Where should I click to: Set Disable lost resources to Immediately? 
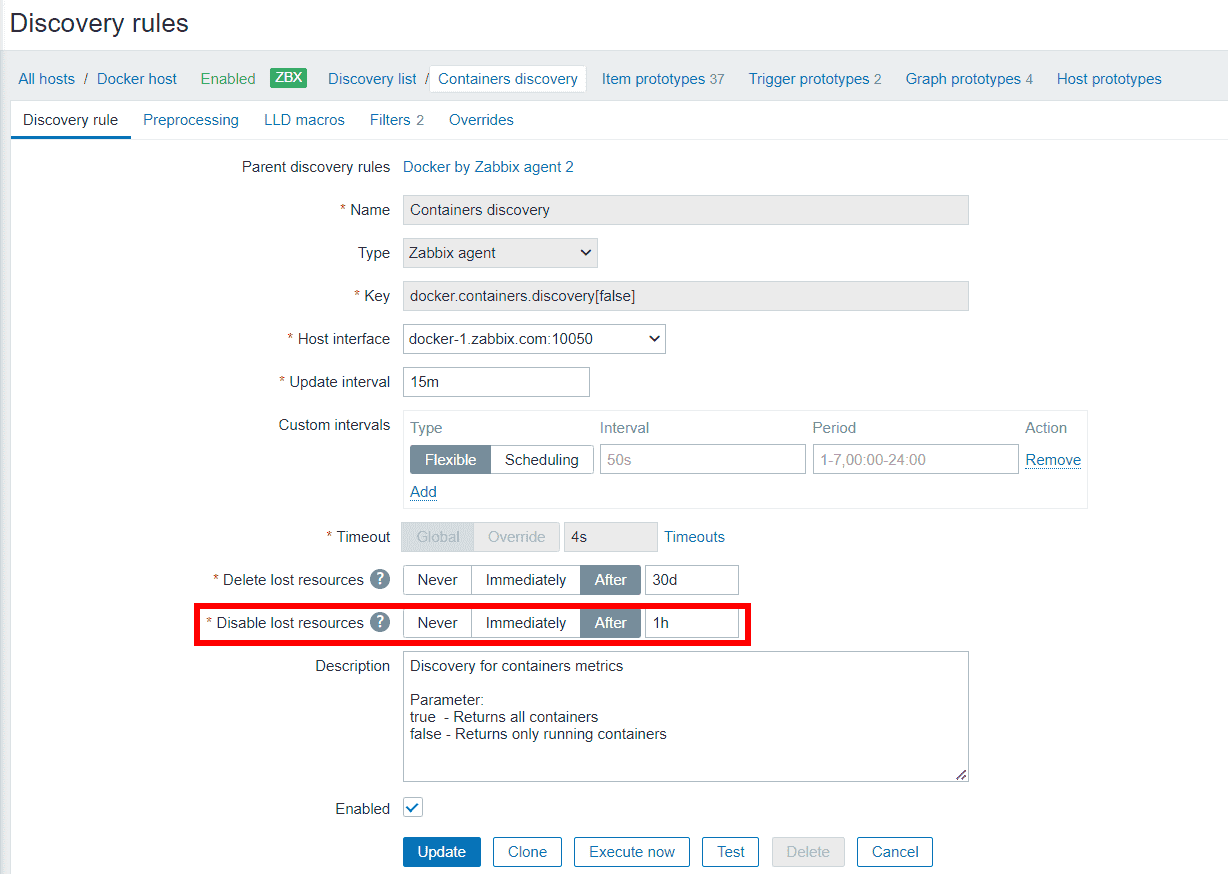(525, 622)
